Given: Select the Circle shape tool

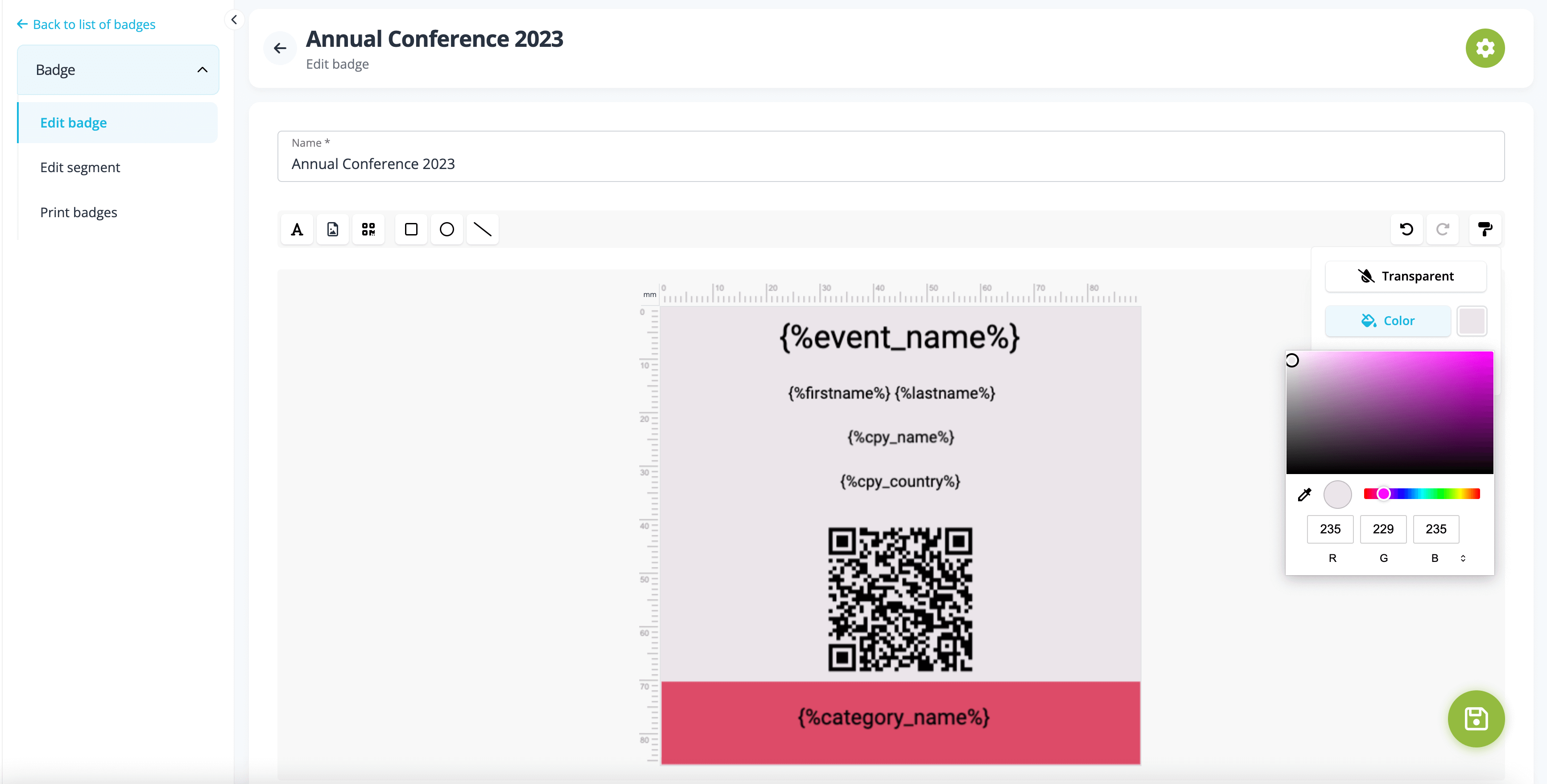Looking at the screenshot, I should click(x=447, y=229).
